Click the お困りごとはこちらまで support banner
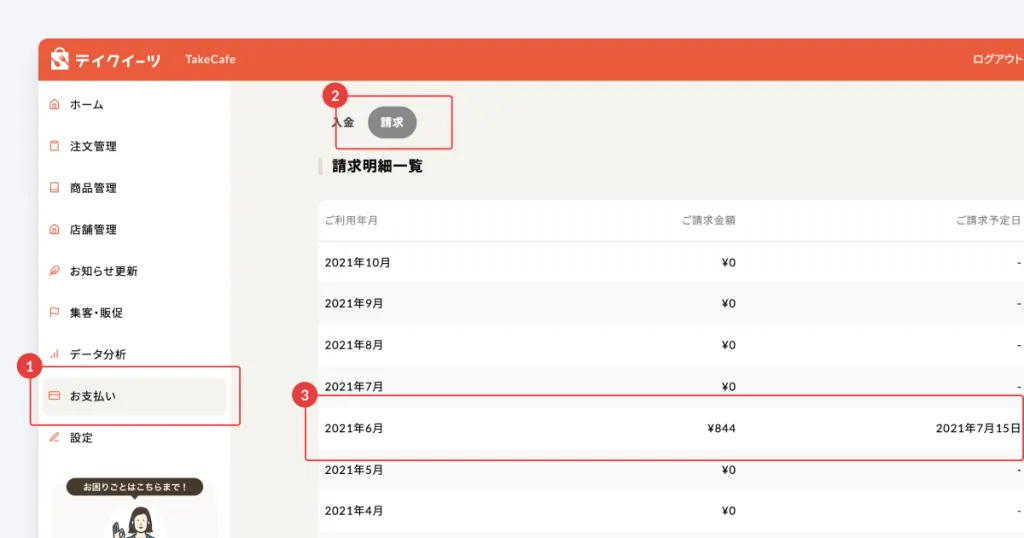The height and width of the screenshot is (538, 1024). click(x=134, y=488)
